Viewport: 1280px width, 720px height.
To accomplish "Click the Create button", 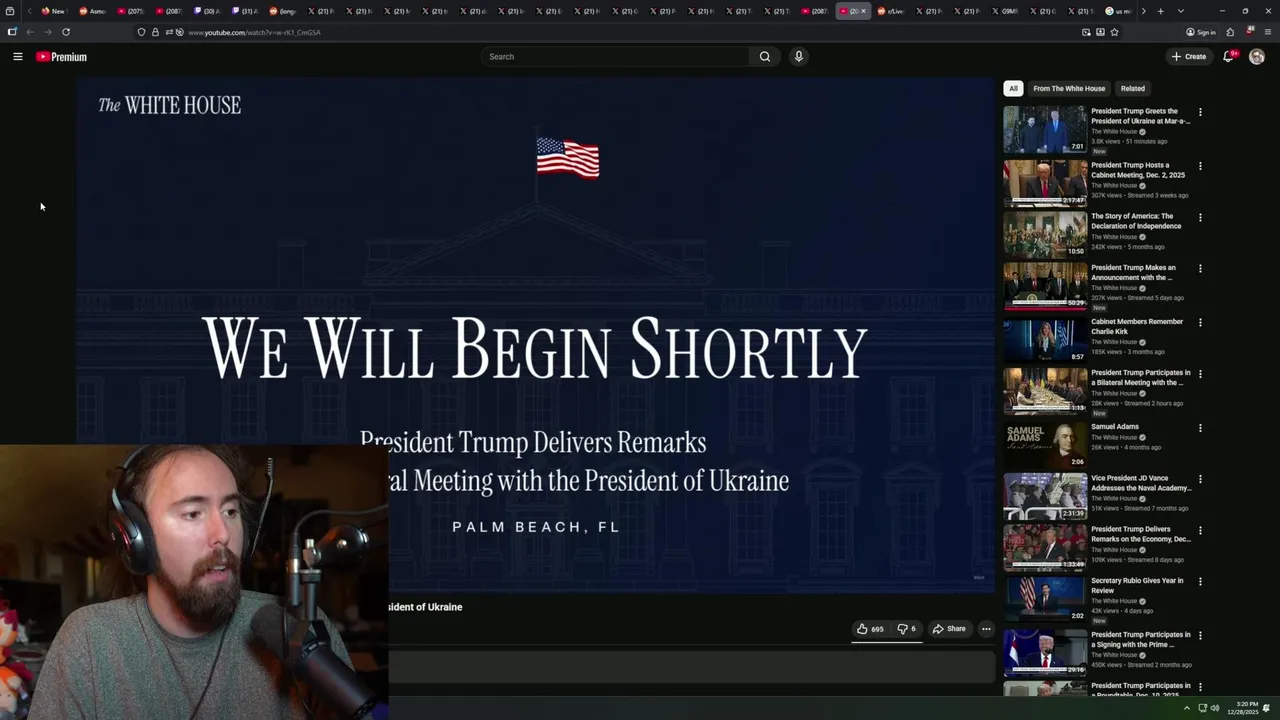I will [1189, 57].
